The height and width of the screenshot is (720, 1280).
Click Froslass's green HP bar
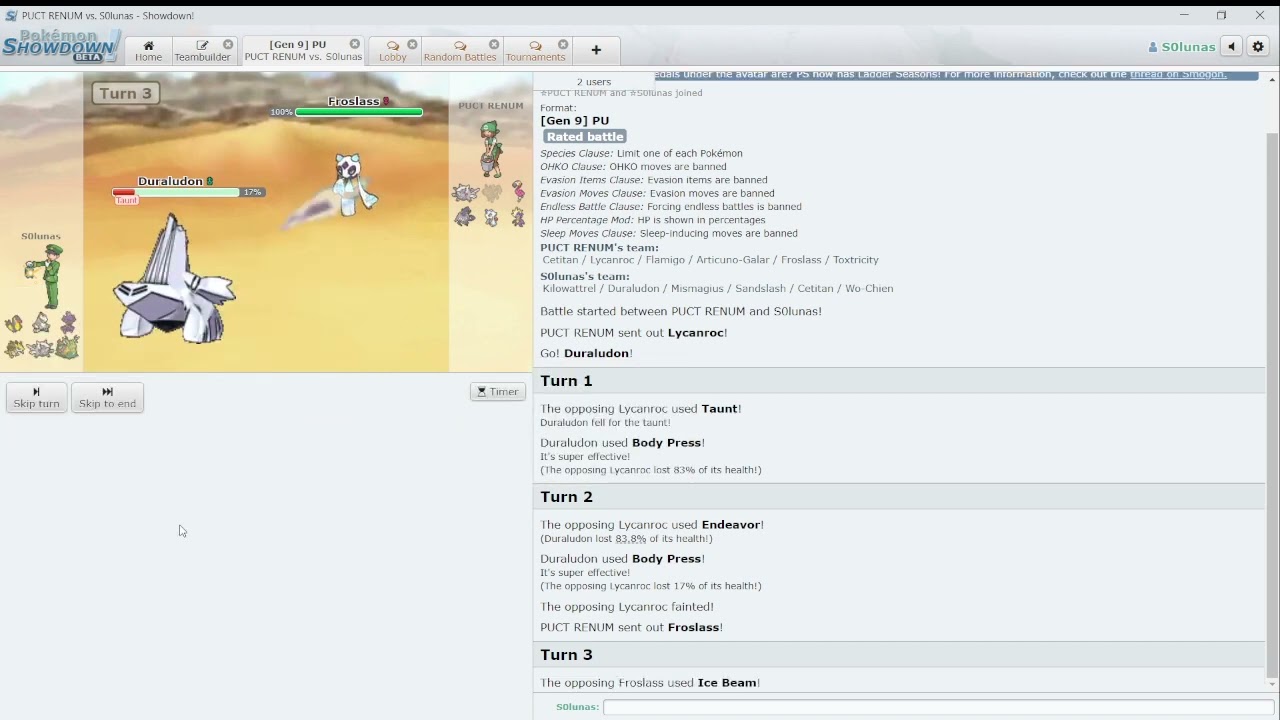(x=359, y=112)
